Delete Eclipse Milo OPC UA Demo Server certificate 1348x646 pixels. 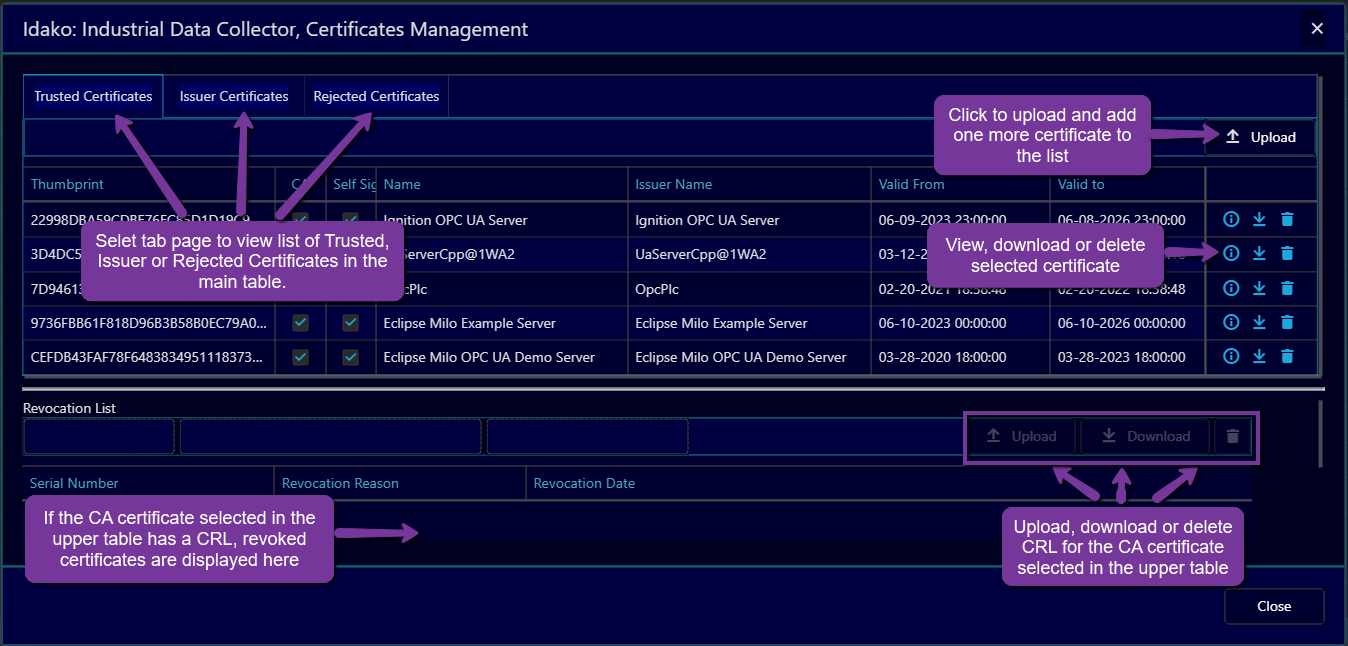click(x=1287, y=356)
